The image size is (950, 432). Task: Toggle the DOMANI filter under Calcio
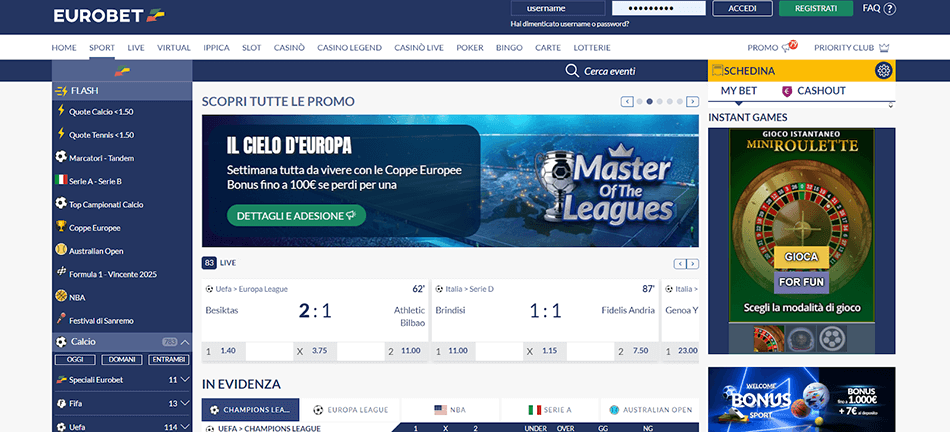[x=120, y=359]
